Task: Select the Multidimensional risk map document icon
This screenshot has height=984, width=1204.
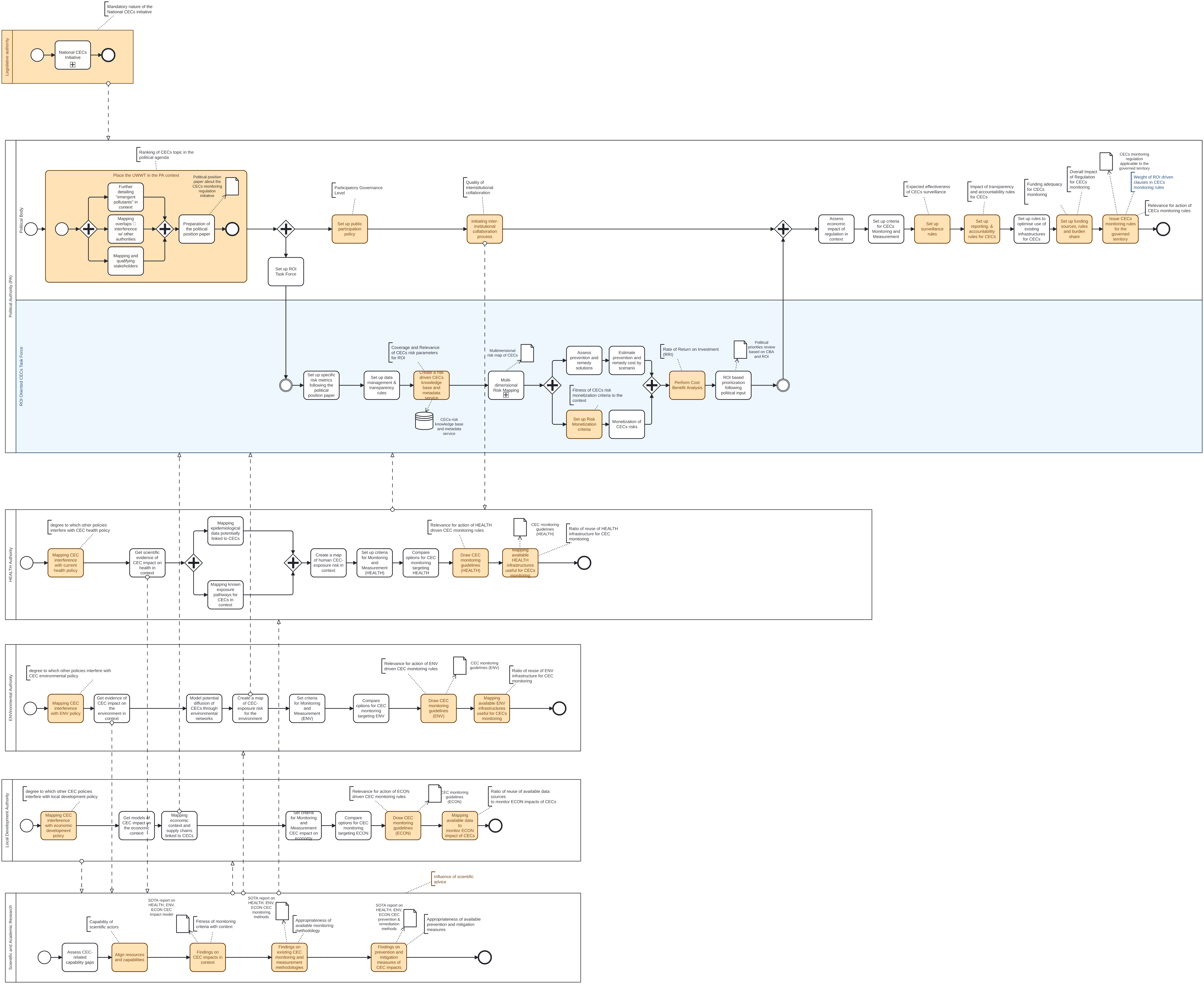Action: [x=527, y=353]
